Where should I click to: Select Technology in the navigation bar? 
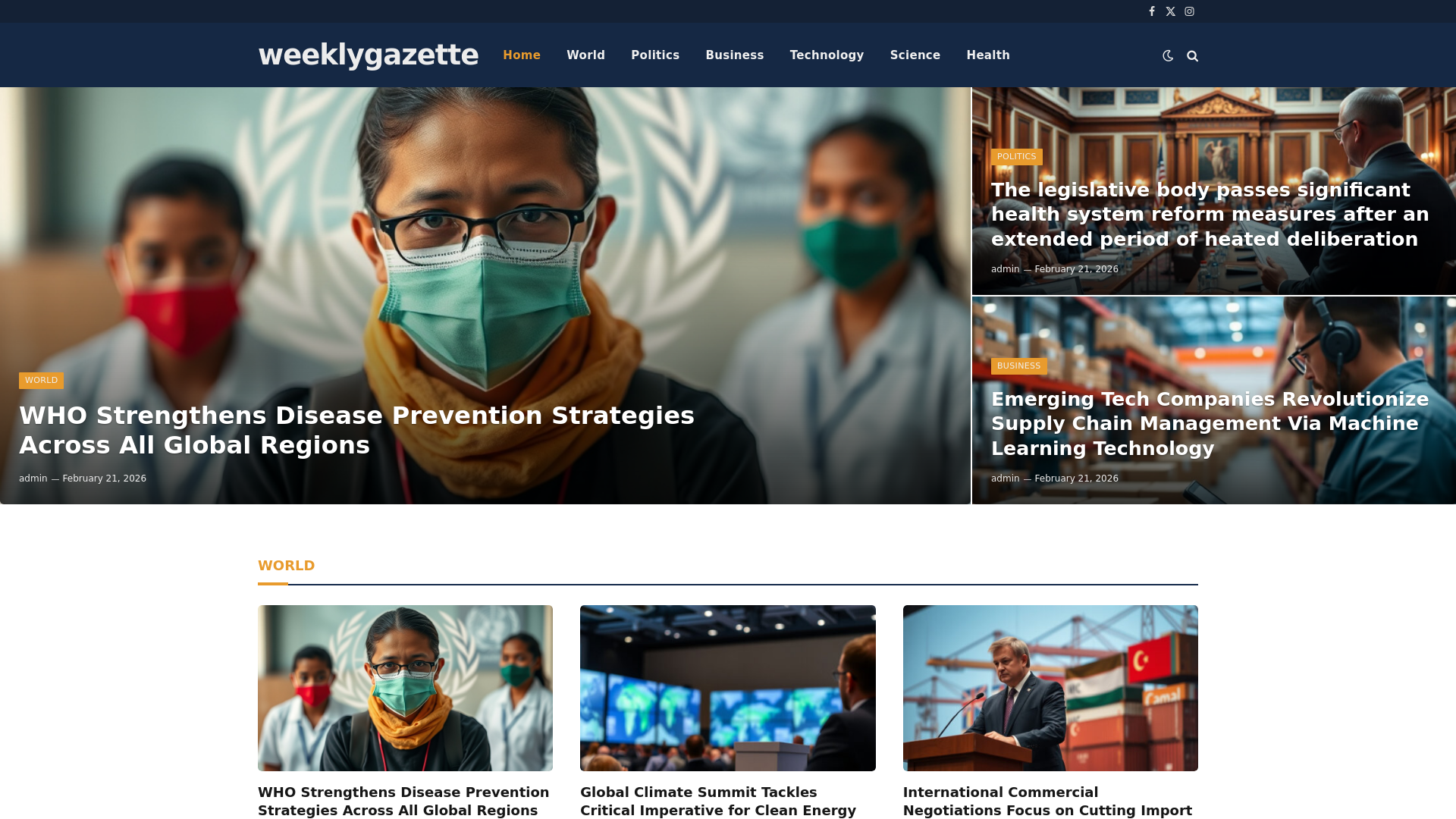pos(827,55)
